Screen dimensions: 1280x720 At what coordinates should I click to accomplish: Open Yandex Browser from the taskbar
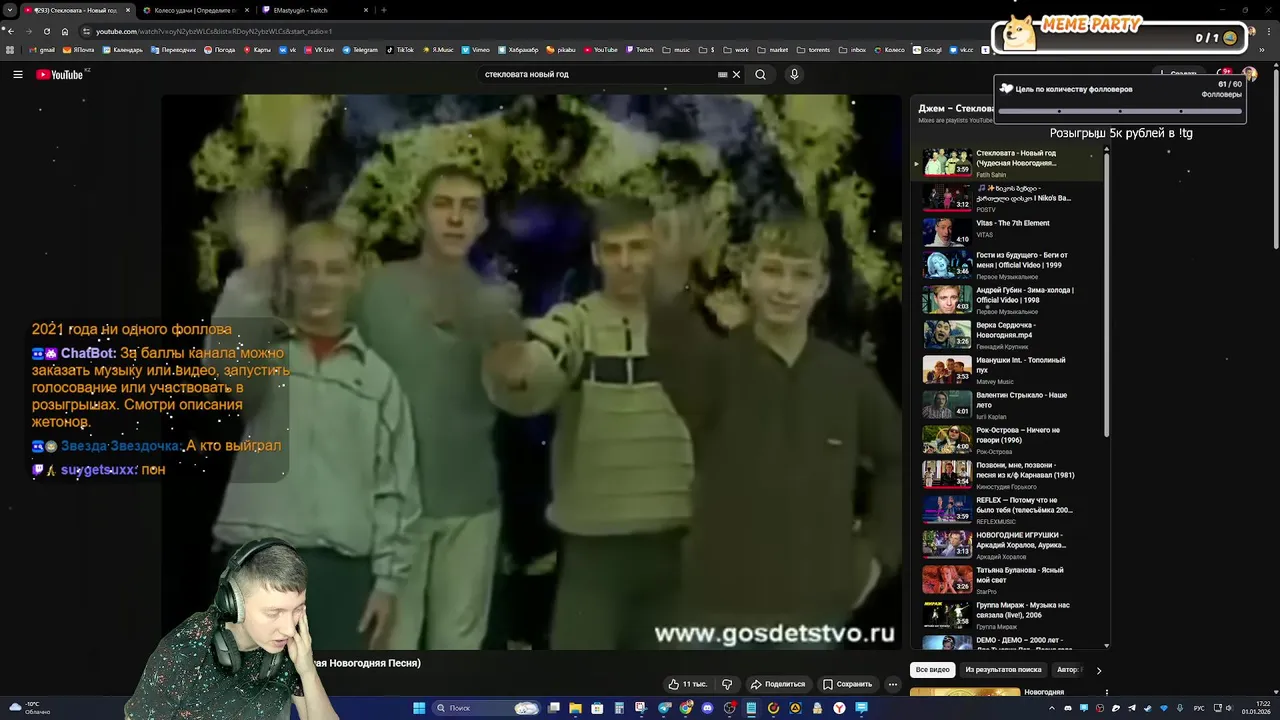(839, 708)
